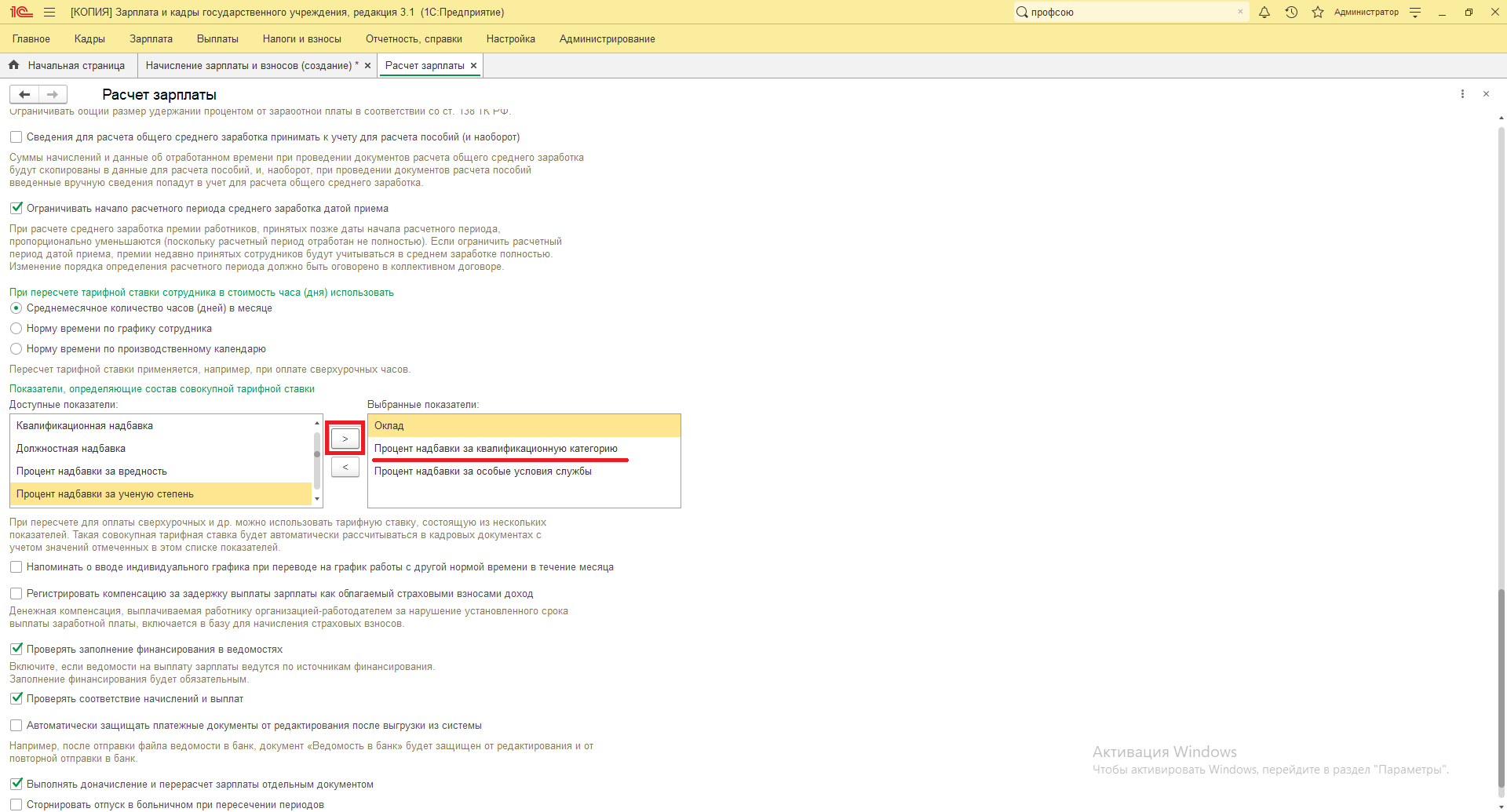The width and height of the screenshot is (1507, 812).
Task: Open the history clock icon
Action: pos(1291,13)
